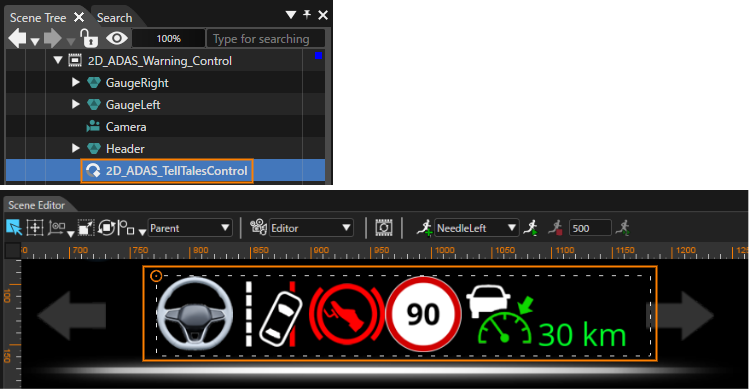Click the Type for searching field

click(x=266, y=38)
